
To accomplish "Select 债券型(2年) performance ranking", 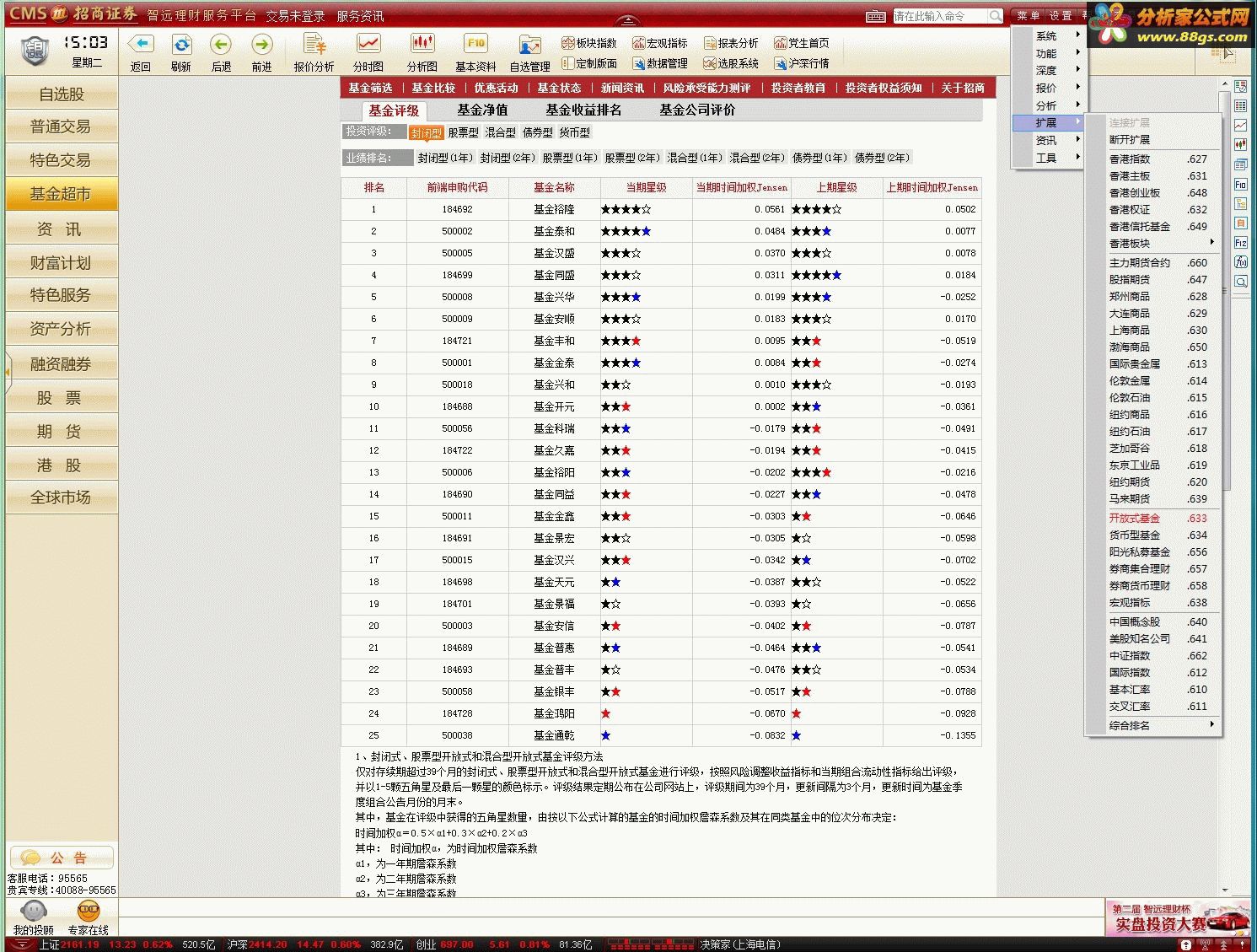I will (x=882, y=158).
